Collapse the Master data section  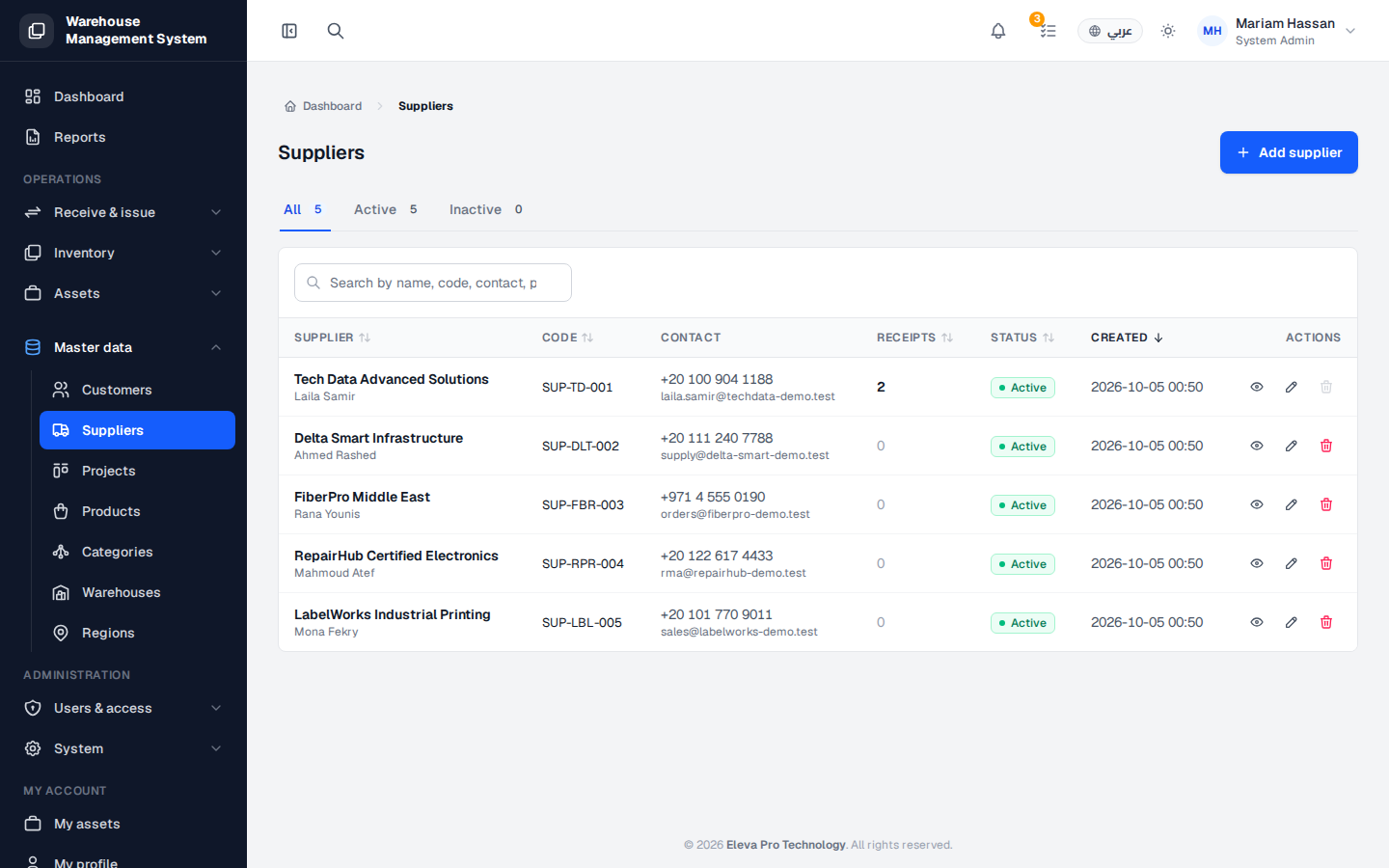(123, 347)
